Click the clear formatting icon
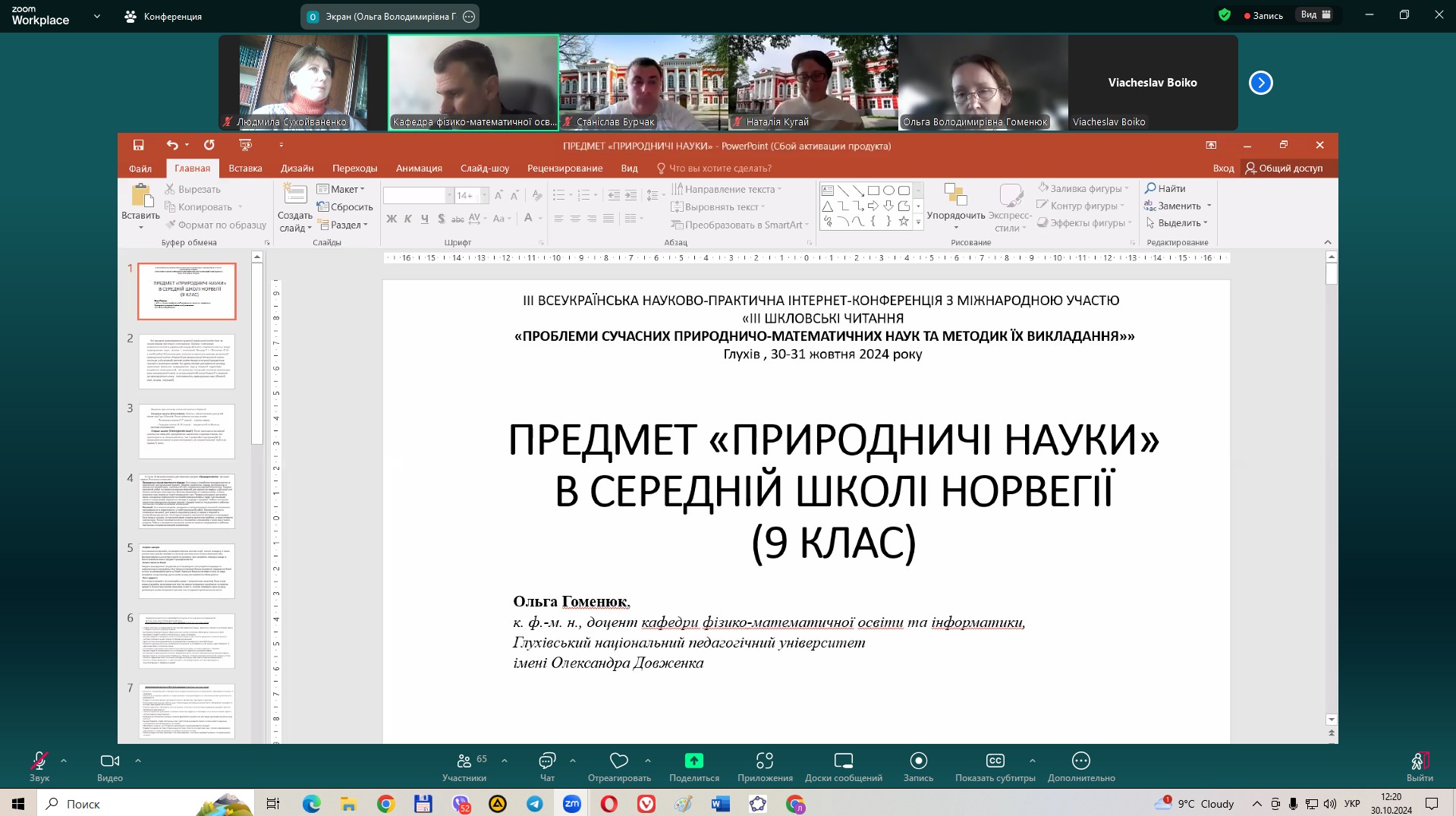Screen dimensions: 1456x816 coord(537,195)
